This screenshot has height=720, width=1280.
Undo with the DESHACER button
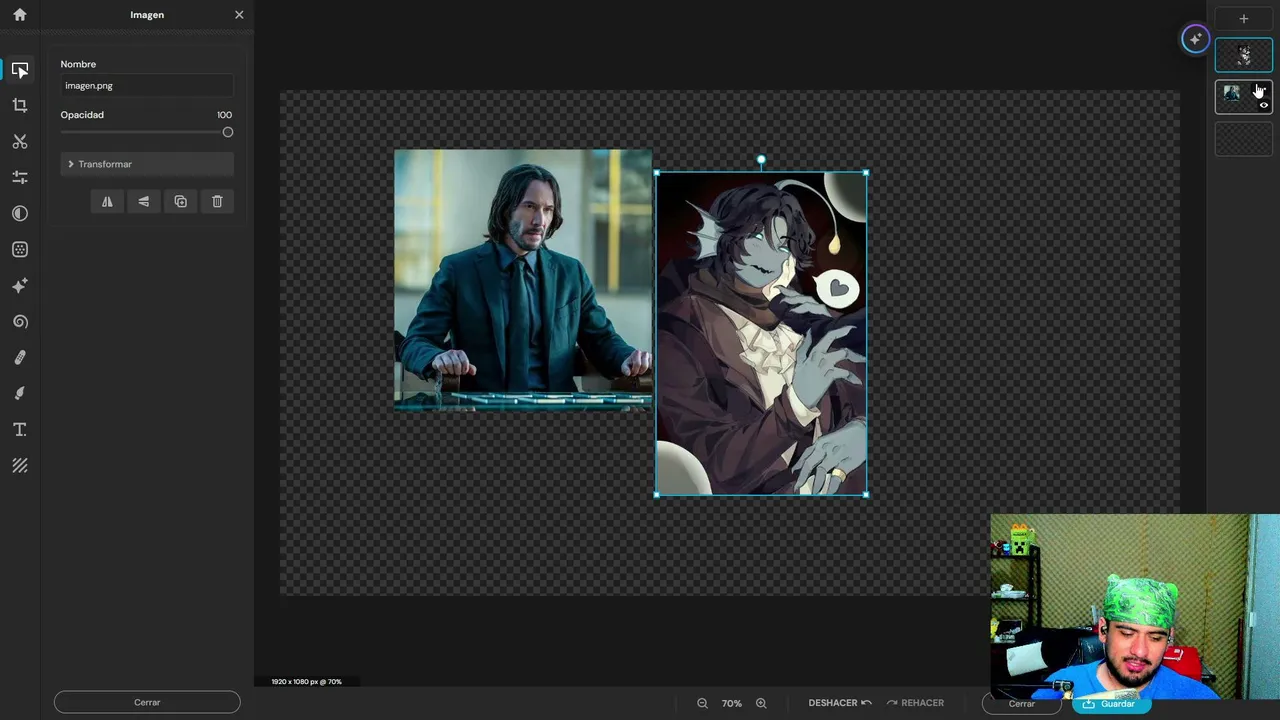[840, 703]
